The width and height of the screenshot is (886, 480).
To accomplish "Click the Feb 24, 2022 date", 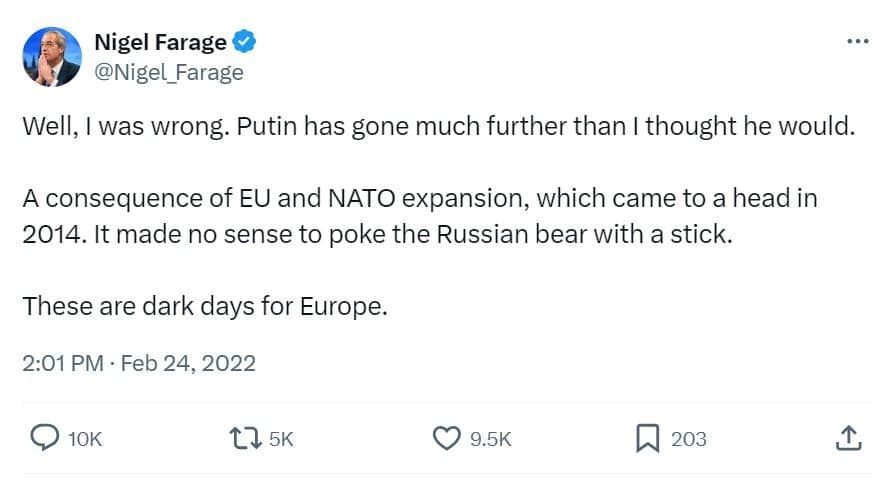I will coord(188,363).
